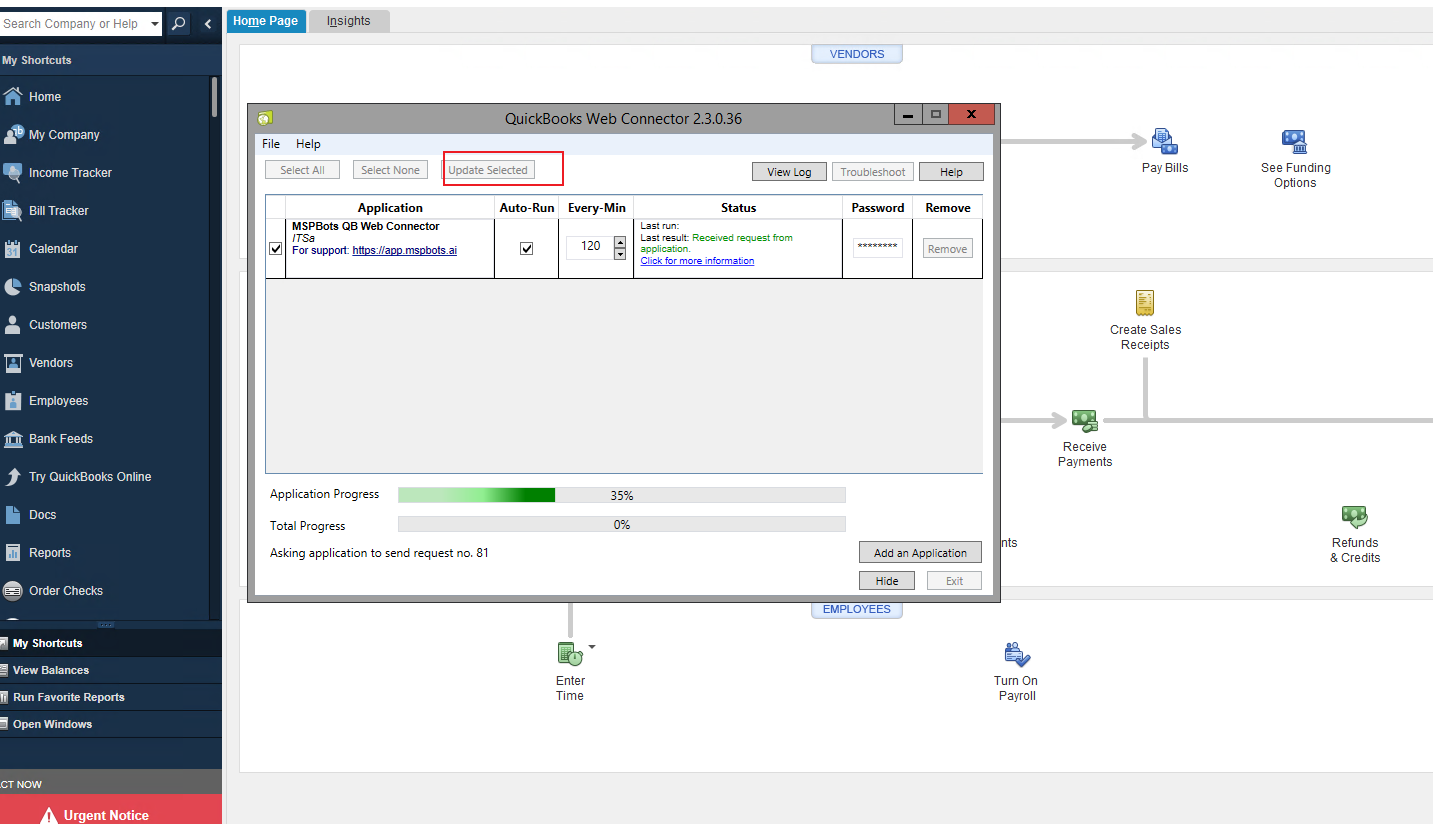Open See Funding Options icon
Viewport: 1433px width, 824px height.
[x=1294, y=142]
